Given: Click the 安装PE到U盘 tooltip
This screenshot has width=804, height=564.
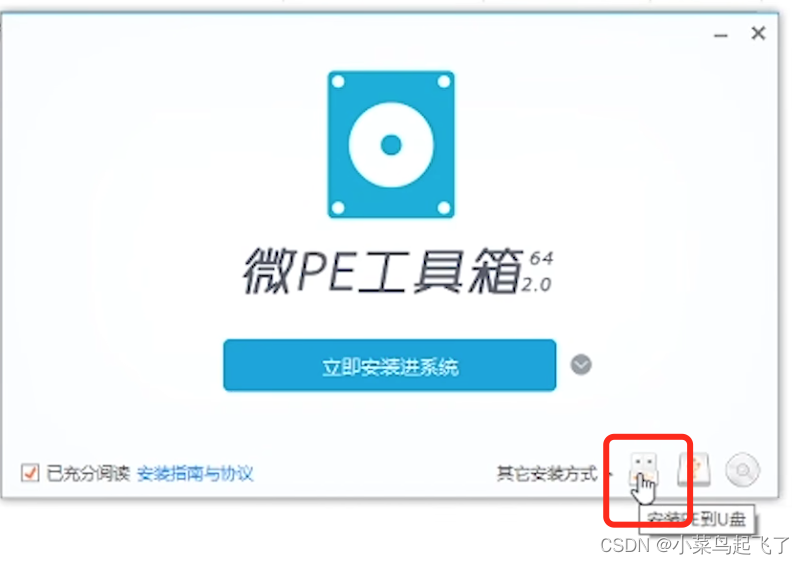Looking at the screenshot, I should click(697, 519).
